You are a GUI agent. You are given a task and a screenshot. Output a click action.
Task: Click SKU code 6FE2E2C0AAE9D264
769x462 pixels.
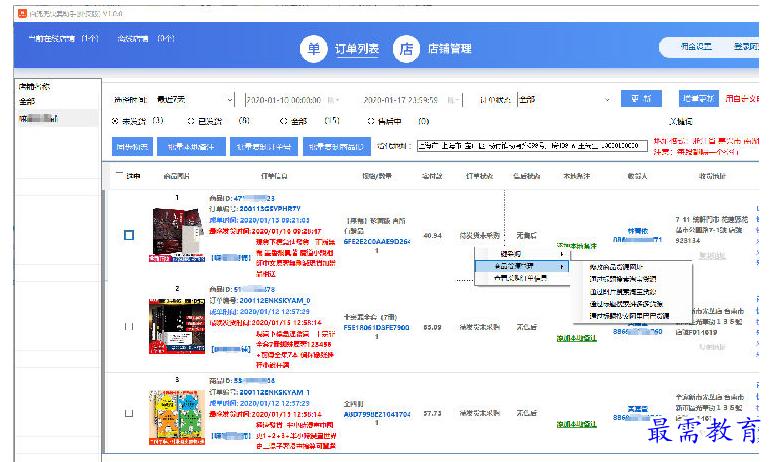[x=377, y=241]
